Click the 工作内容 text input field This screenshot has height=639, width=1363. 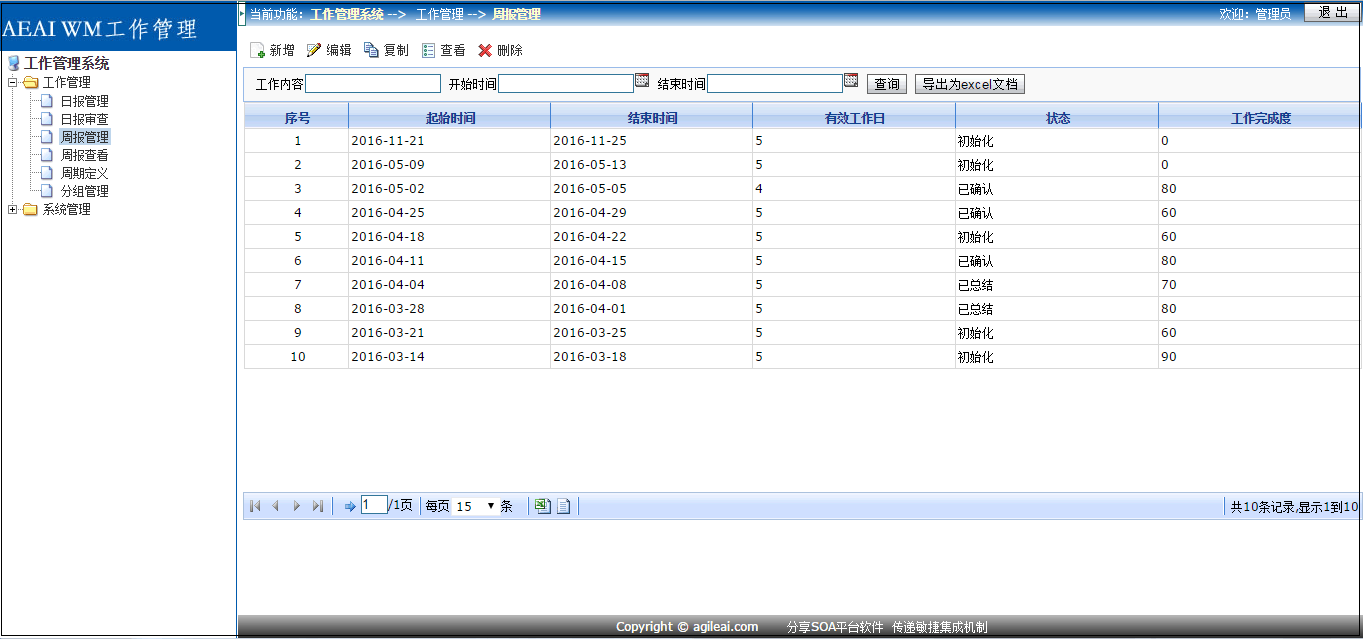[x=373, y=84]
